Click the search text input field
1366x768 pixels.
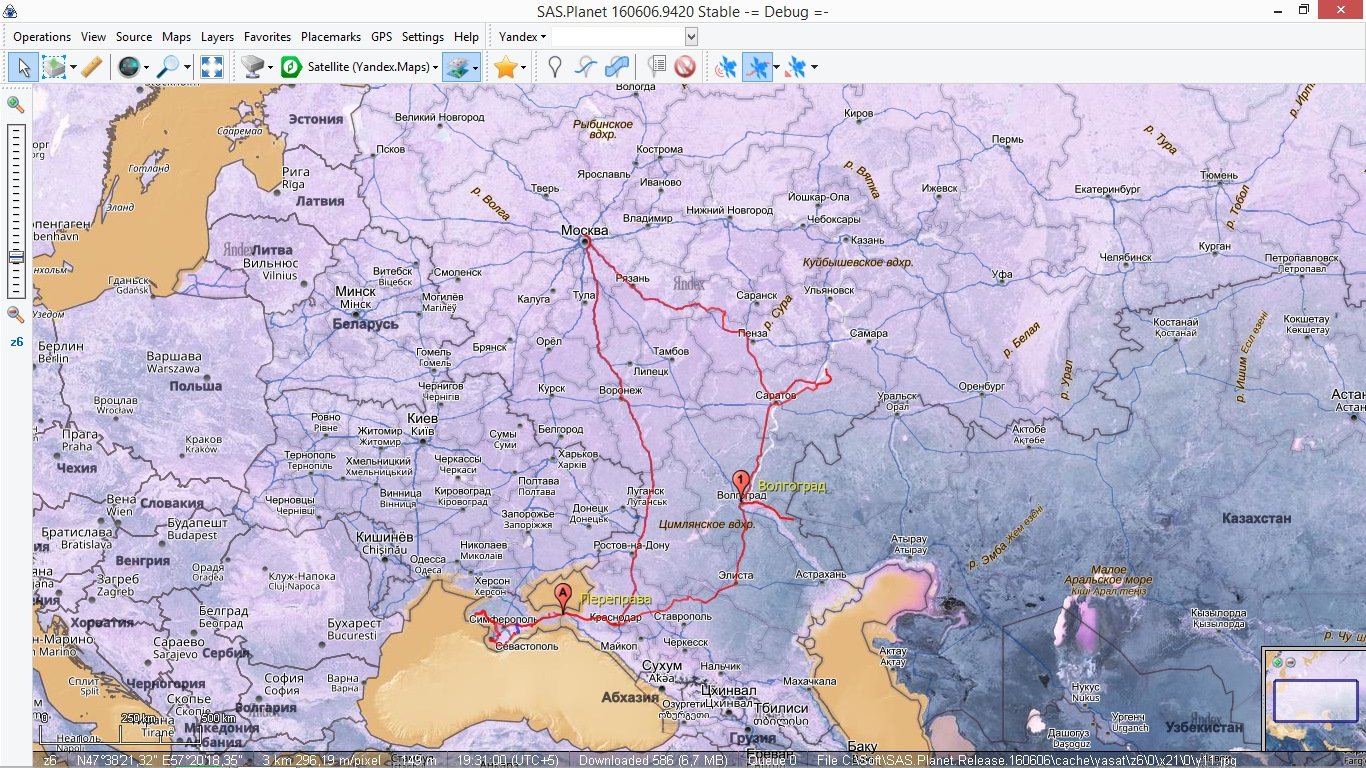point(618,36)
